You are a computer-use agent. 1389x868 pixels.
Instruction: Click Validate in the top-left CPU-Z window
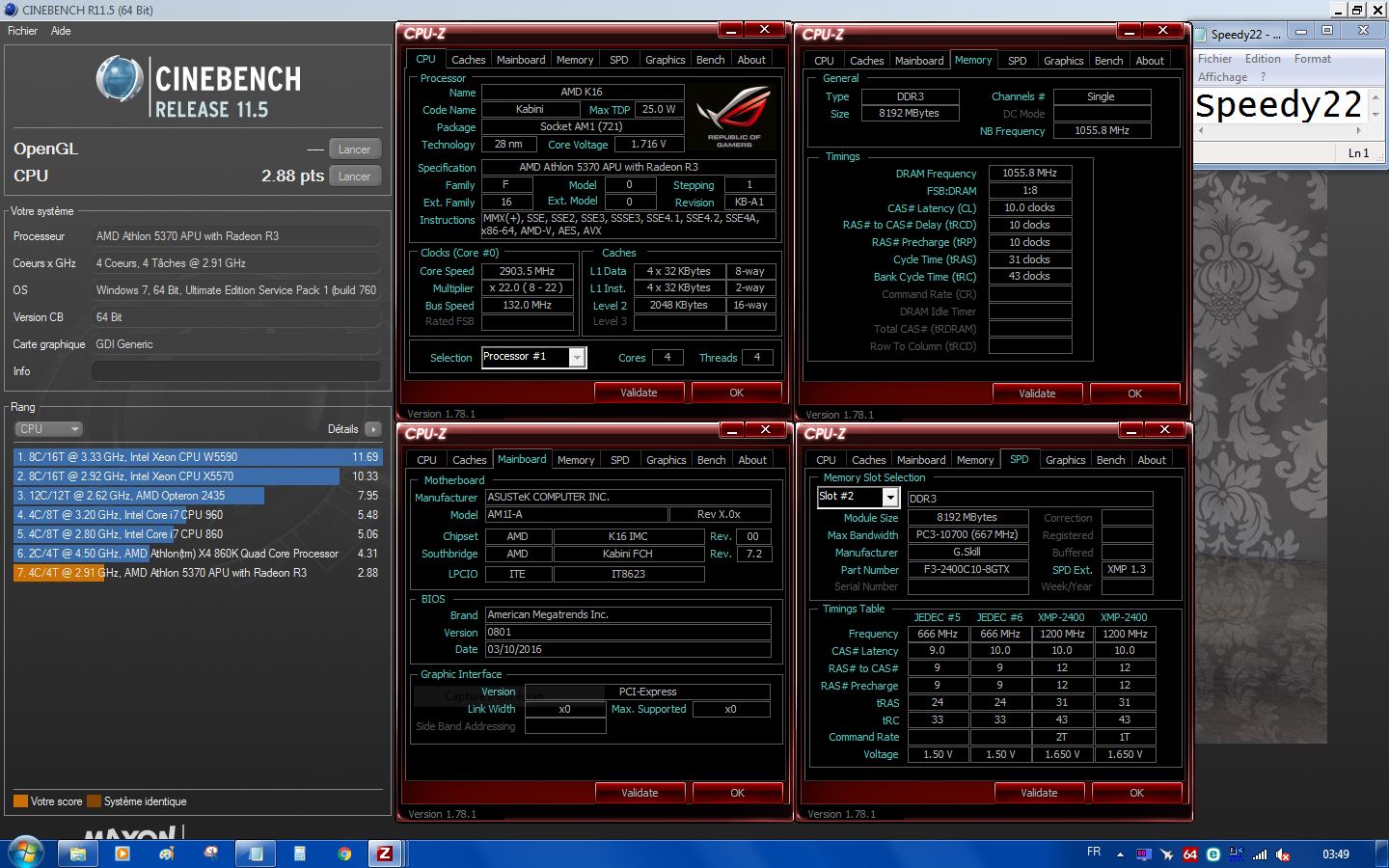coord(639,393)
